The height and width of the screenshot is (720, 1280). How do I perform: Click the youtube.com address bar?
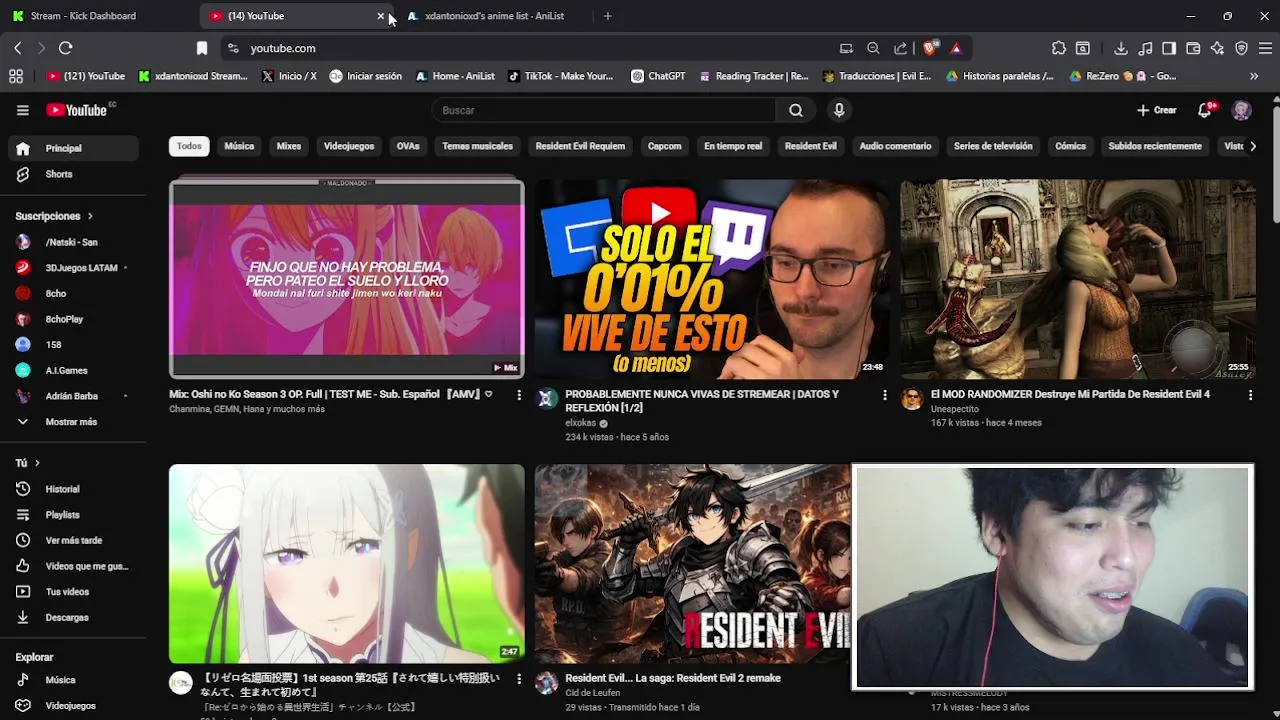click(530, 48)
